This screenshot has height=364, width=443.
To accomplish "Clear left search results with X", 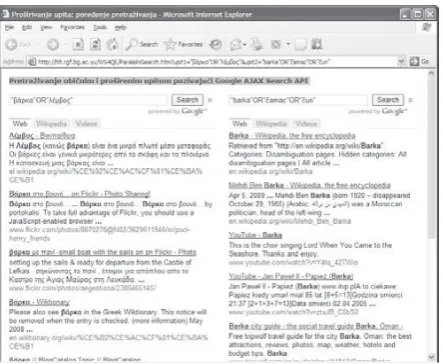I will pos(210,100).
